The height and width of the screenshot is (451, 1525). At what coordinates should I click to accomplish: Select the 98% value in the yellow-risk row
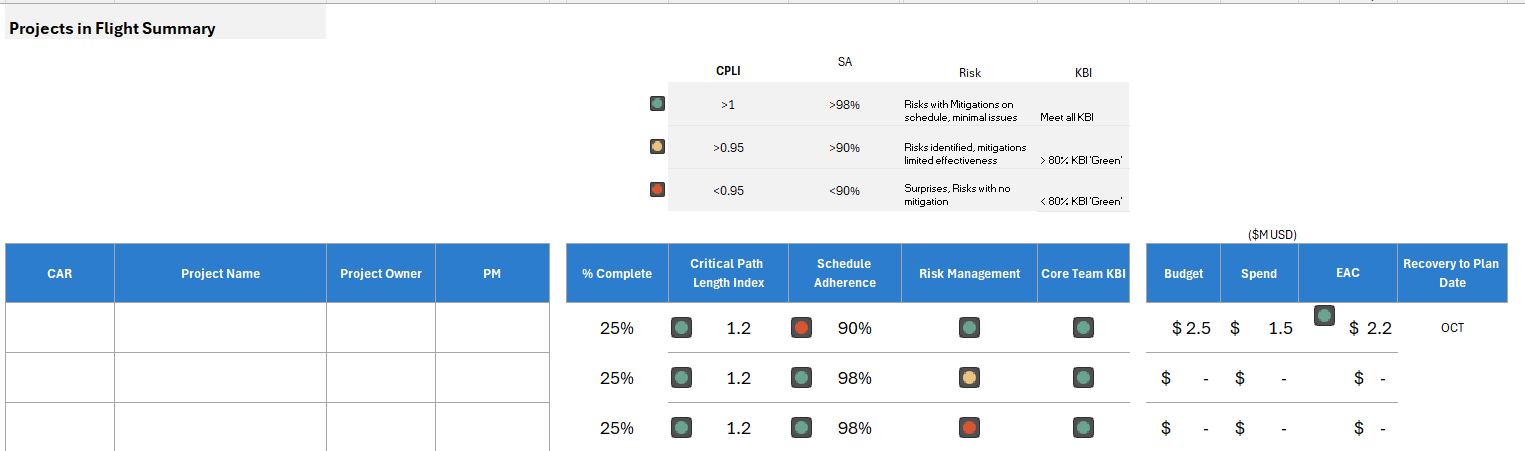pos(855,378)
